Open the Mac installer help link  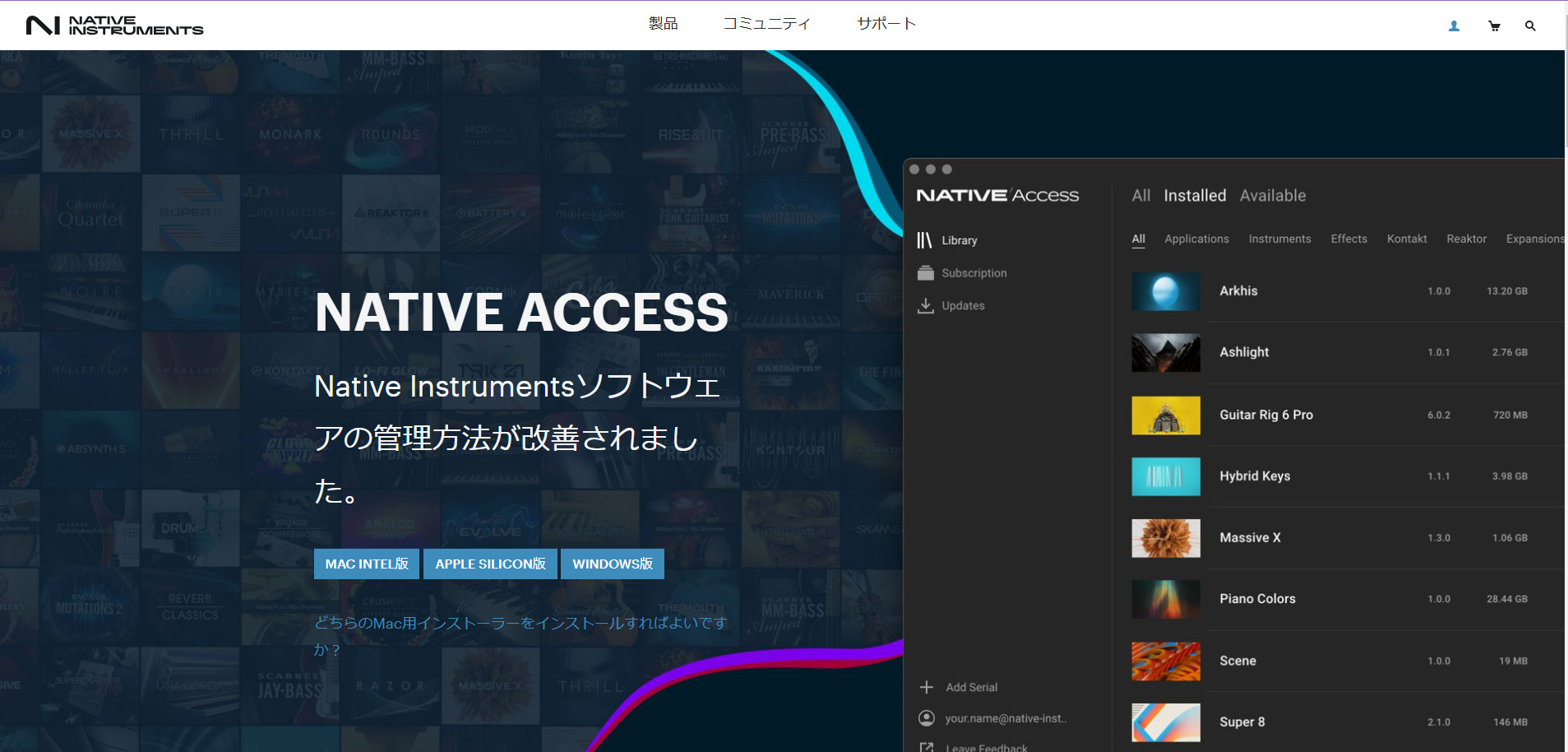click(520, 636)
